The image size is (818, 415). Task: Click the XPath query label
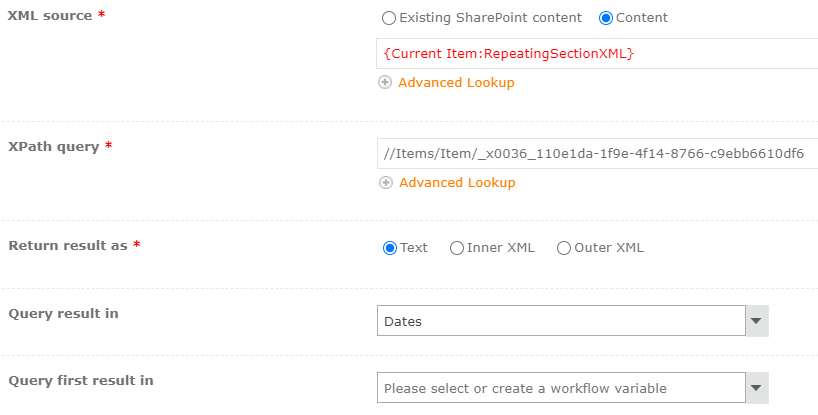pyautogui.click(x=54, y=146)
